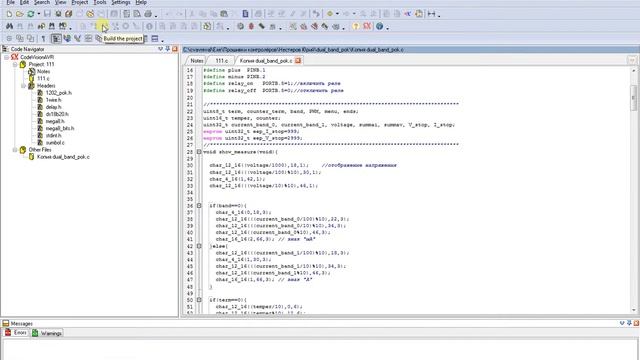Open the dropdown arrow beside the green Reopen icon
640x360 pixels.
click(x=38, y=14)
